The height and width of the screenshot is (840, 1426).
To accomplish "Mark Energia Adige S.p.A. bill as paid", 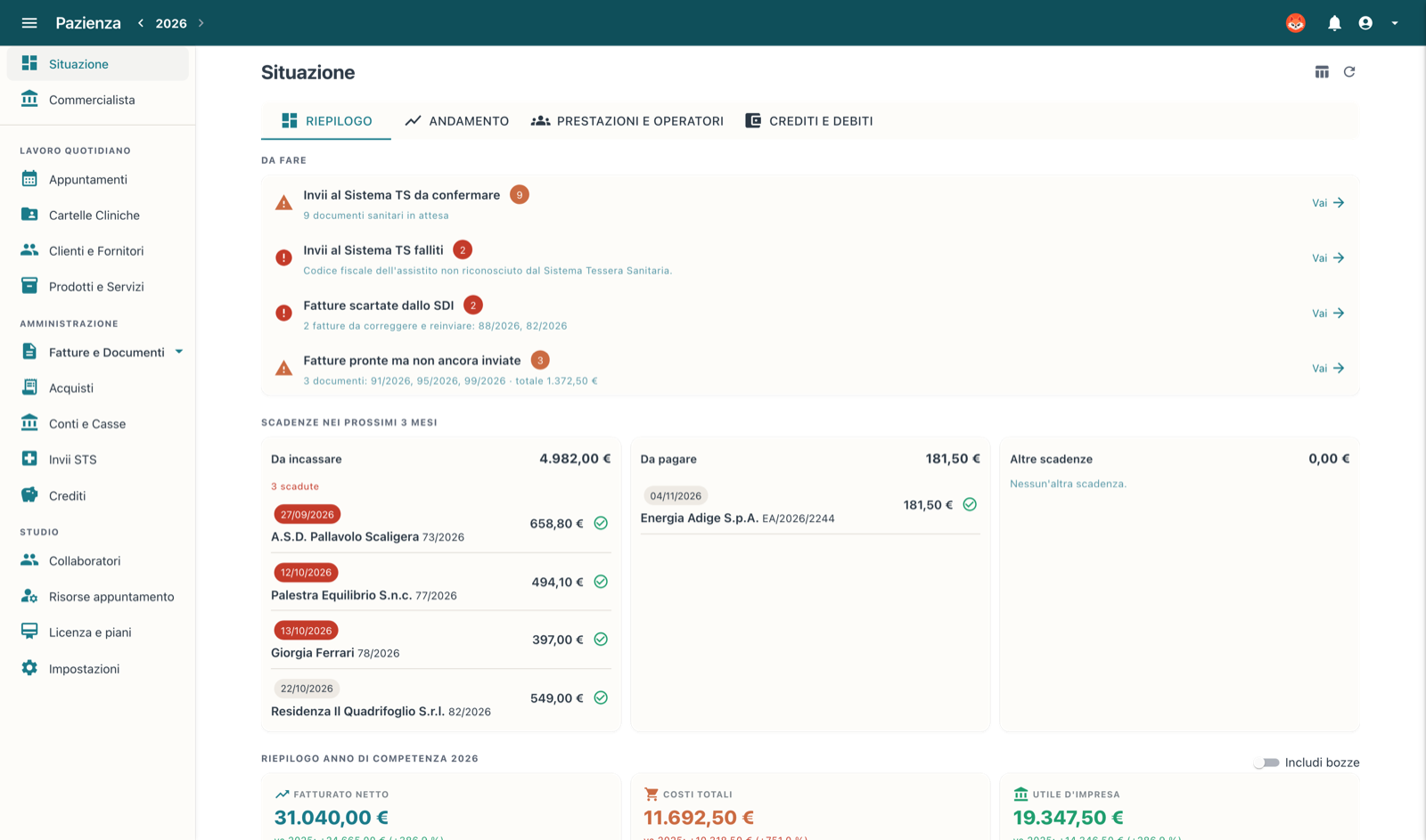I will coord(970,505).
